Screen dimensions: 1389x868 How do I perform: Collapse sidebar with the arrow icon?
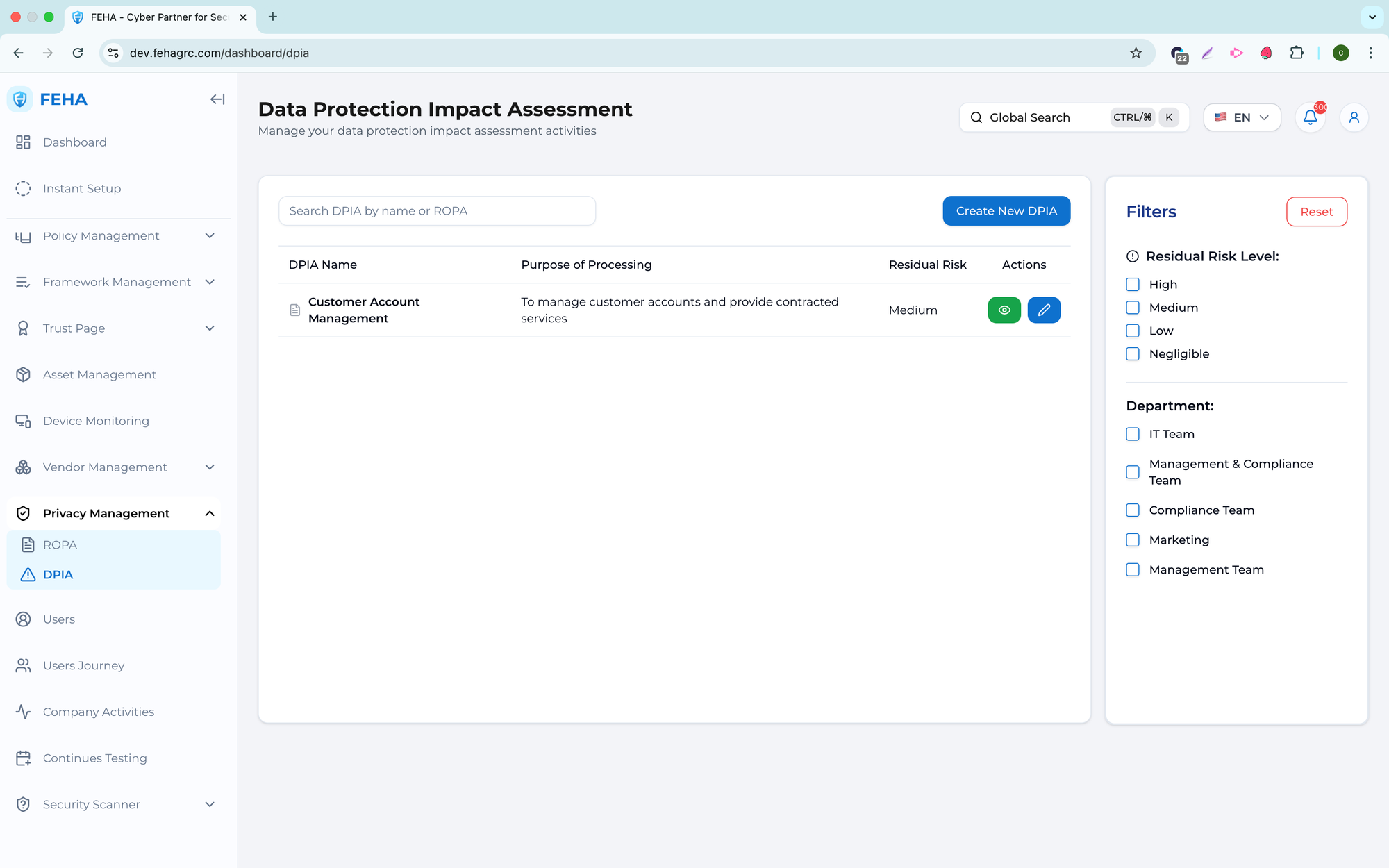click(217, 99)
